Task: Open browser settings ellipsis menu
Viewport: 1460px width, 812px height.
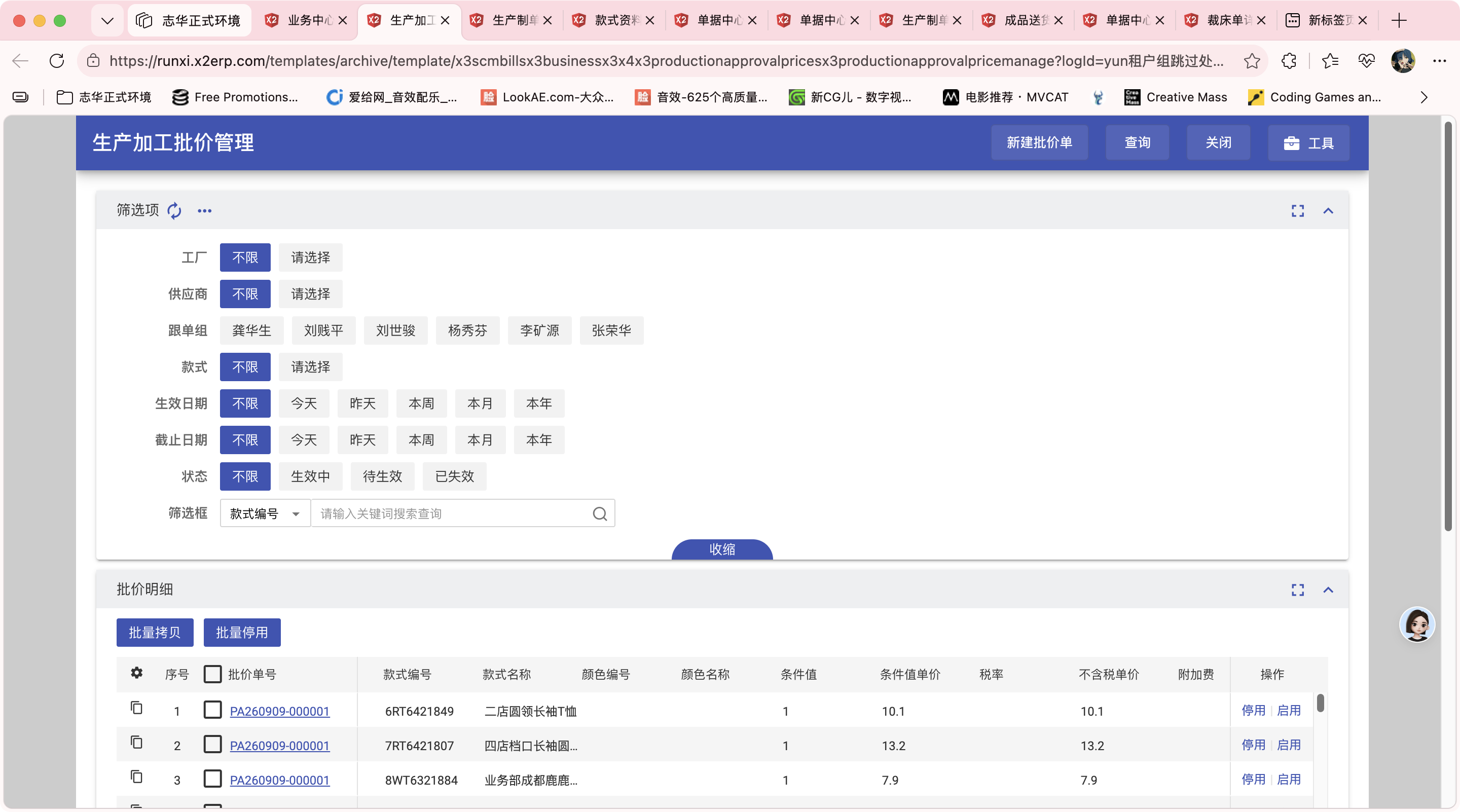Action: click(x=1439, y=61)
